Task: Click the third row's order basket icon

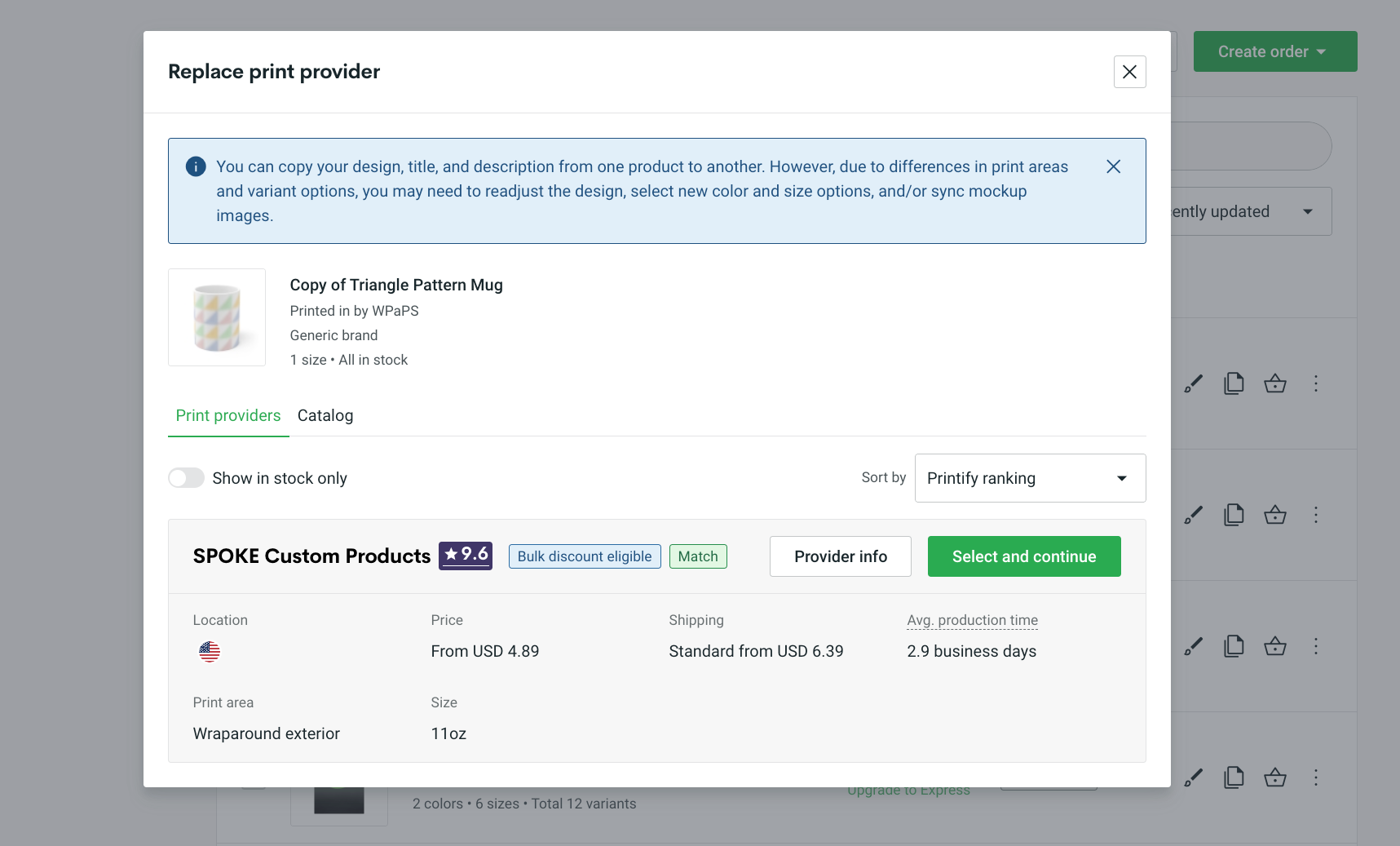Action: [1274, 646]
